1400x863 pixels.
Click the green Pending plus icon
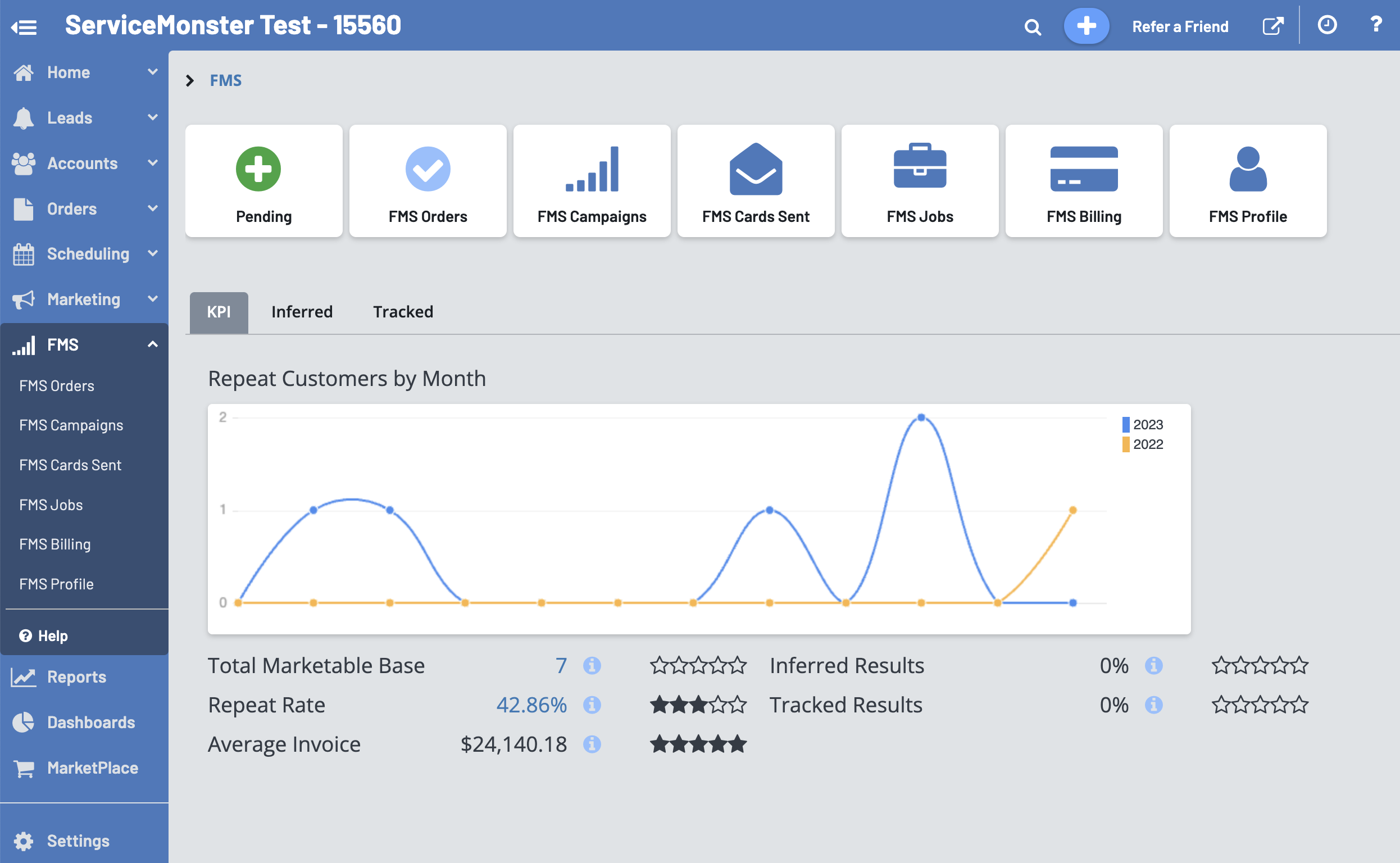pos(258,169)
